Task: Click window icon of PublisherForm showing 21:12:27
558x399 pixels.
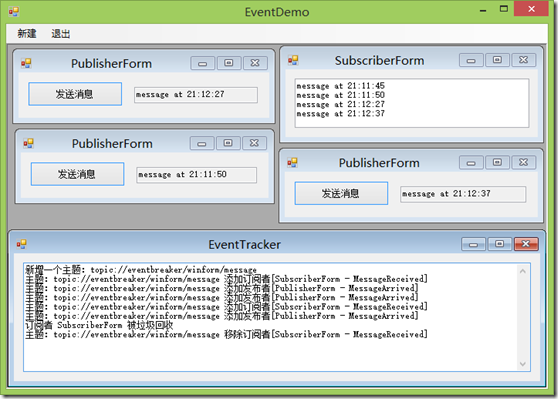Action: click(26, 63)
